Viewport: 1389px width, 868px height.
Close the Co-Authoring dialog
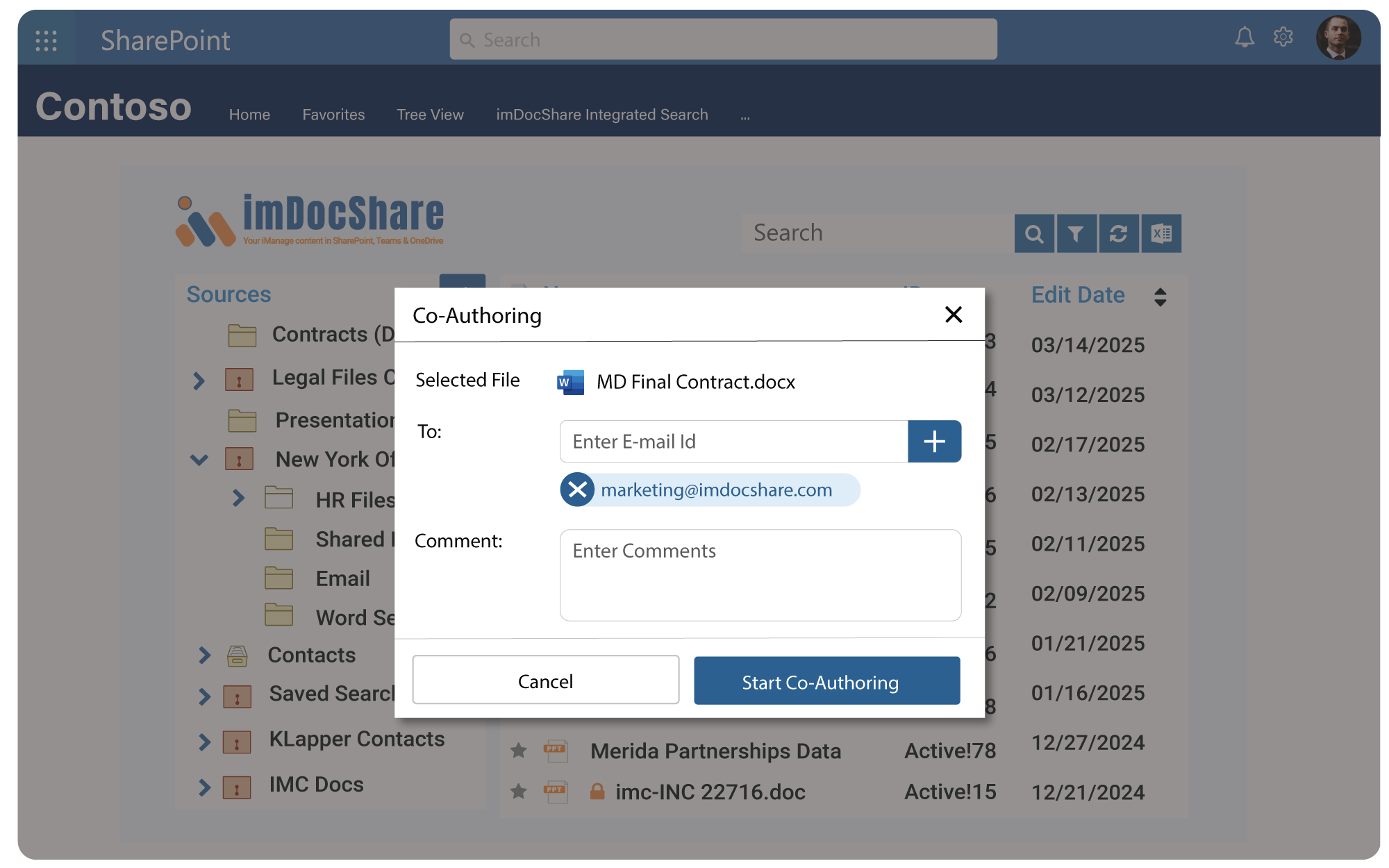[x=954, y=315]
